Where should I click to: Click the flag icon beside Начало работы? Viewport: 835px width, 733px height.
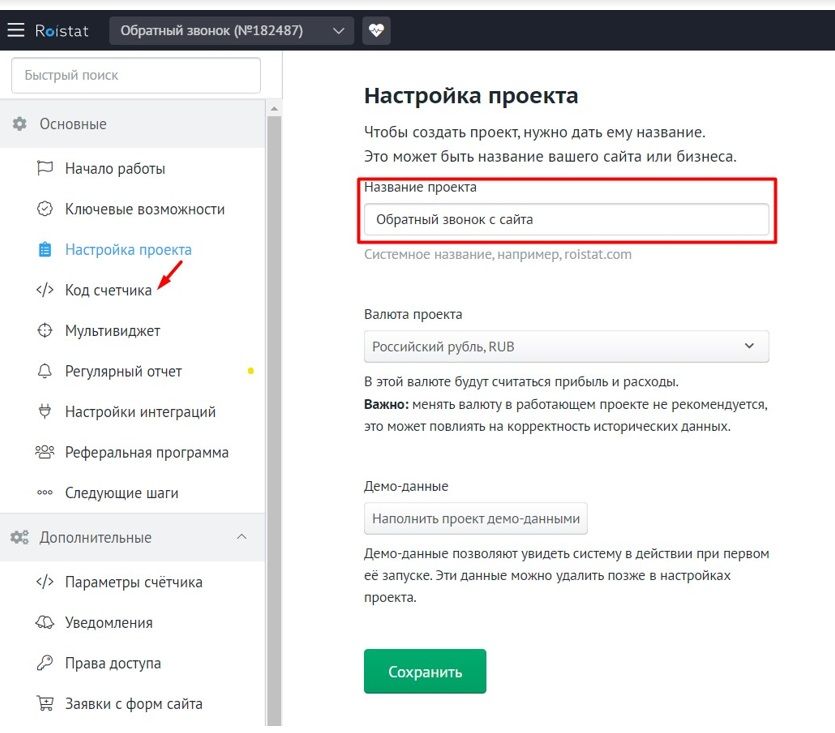click(x=45, y=168)
